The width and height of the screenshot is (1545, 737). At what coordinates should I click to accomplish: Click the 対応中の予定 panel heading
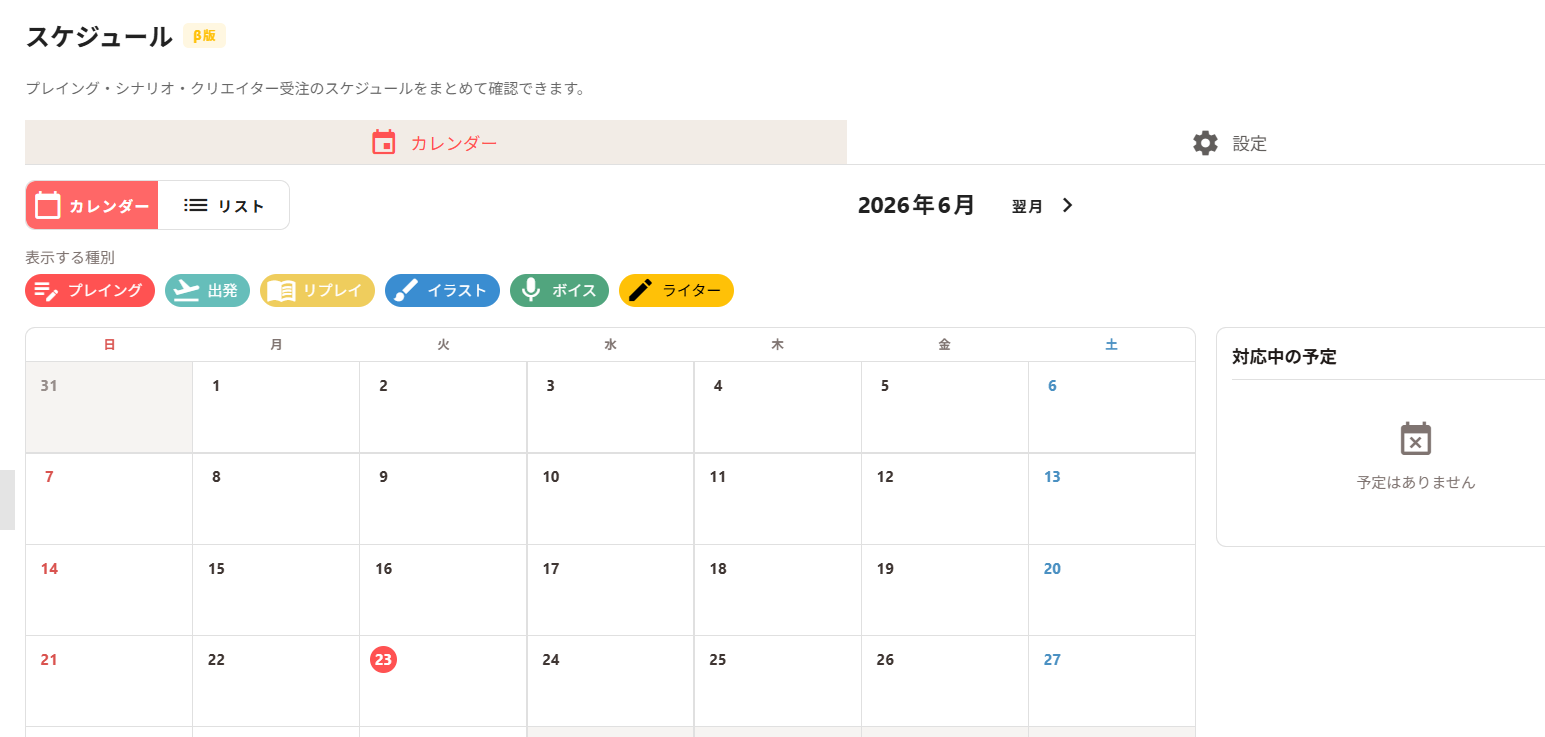1284,357
